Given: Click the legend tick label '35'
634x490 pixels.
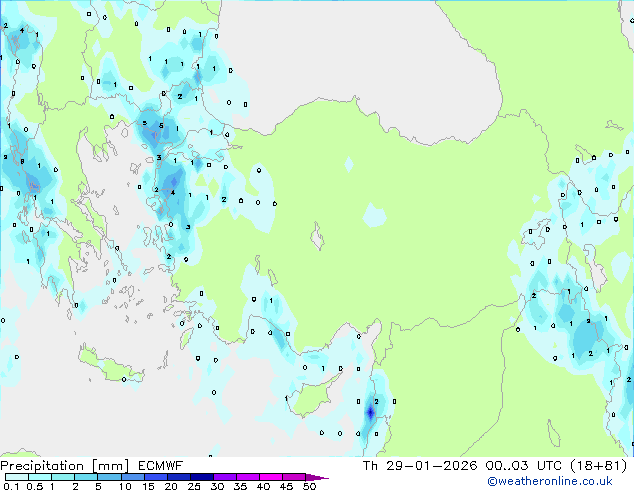Looking at the screenshot, I should (x=240, y=486).
